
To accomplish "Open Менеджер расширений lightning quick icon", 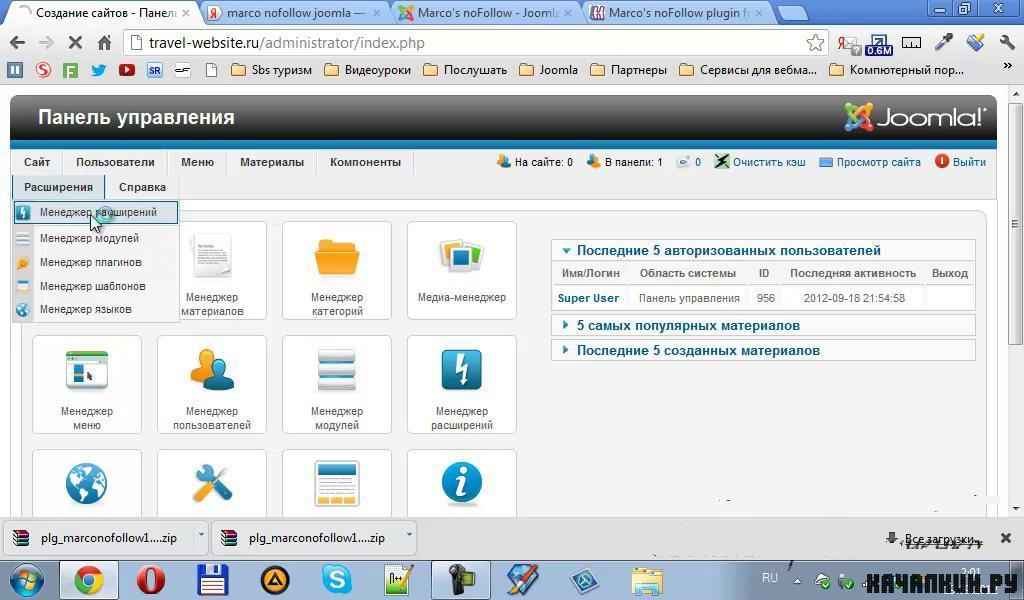I will point(462,385).
